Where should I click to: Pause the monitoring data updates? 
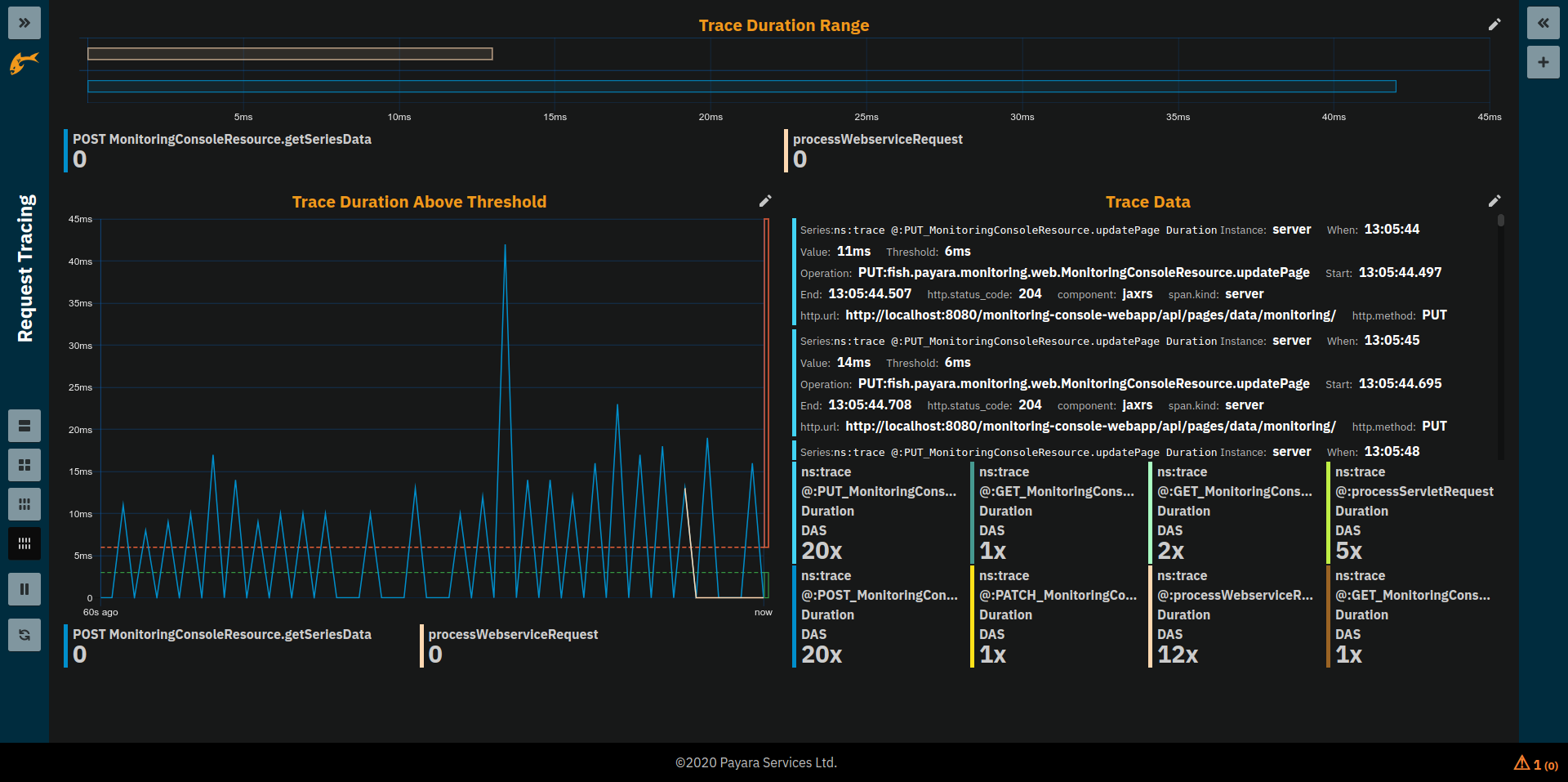(x=24, y=589)
